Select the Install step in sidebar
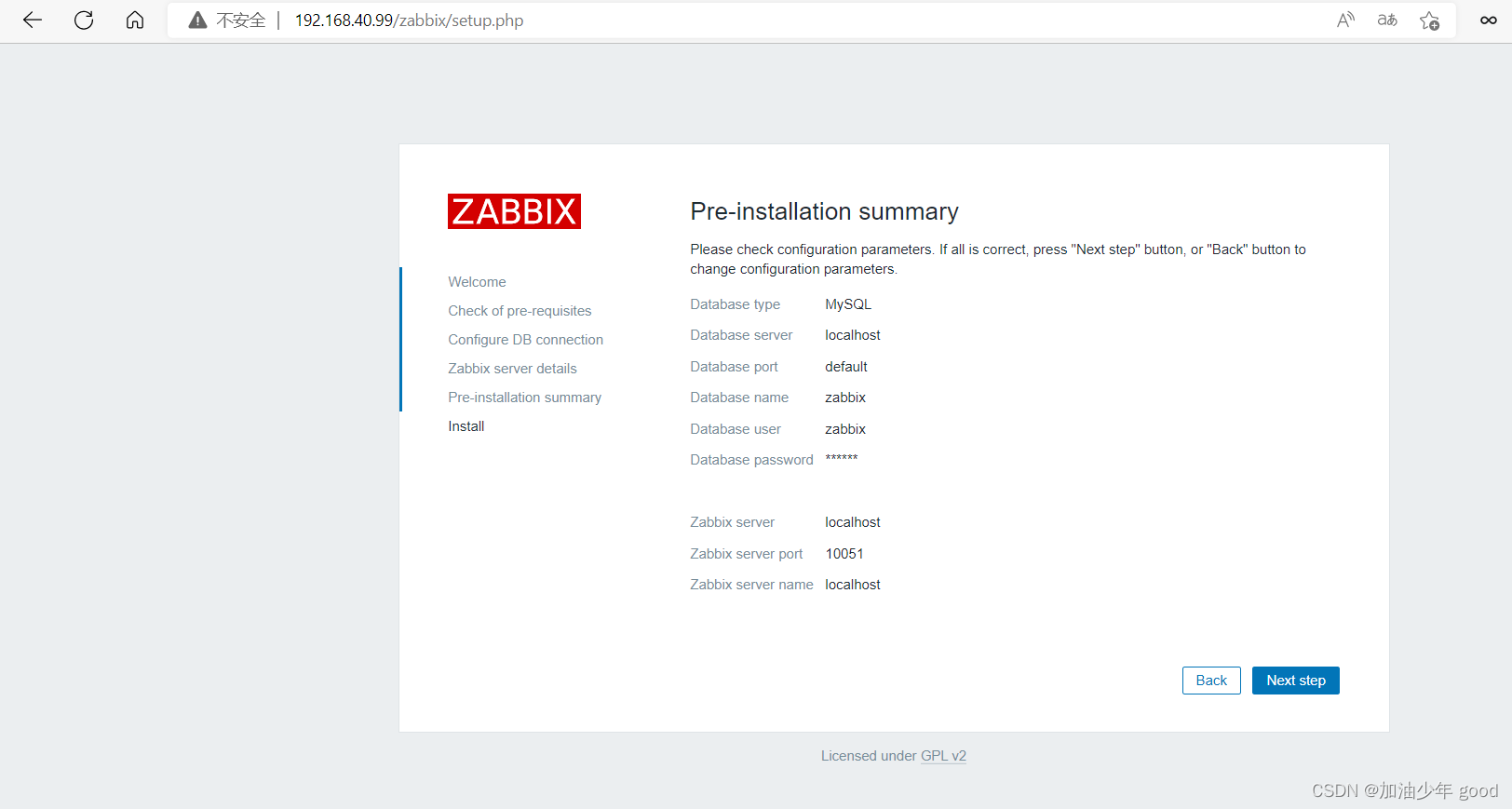The image size is (1512, 809). (466, 426)
